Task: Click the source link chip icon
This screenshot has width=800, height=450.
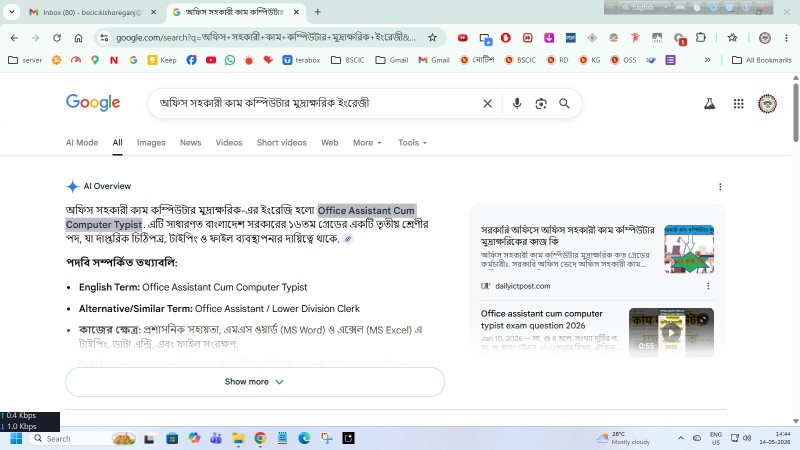Action: pyautogui.click(x=348, y=239)
